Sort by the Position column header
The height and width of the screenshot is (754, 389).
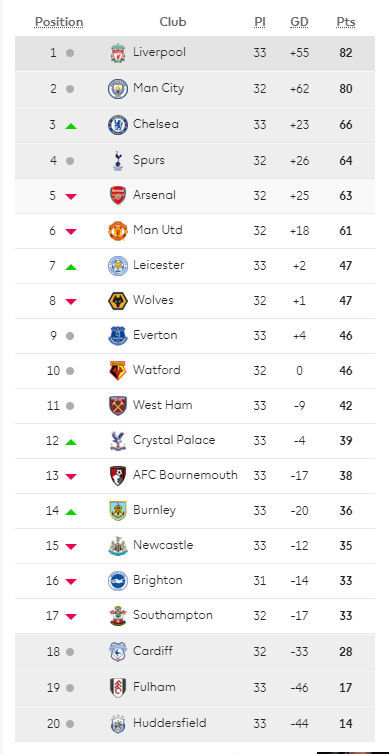[59, 22]
